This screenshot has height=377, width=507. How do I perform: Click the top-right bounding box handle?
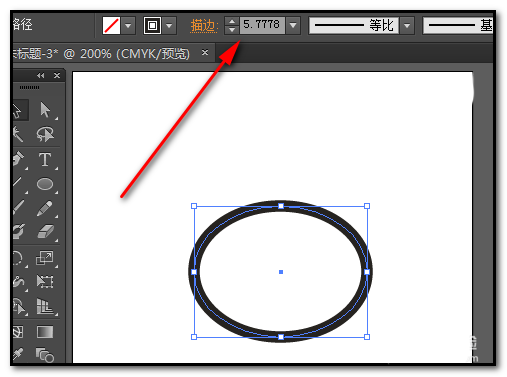(x=367, y=206)
